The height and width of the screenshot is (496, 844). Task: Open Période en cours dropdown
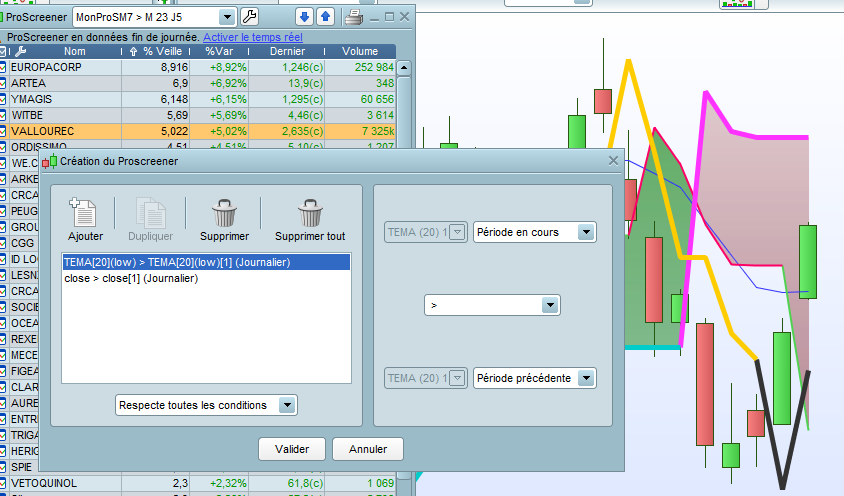tap(586, 232)
